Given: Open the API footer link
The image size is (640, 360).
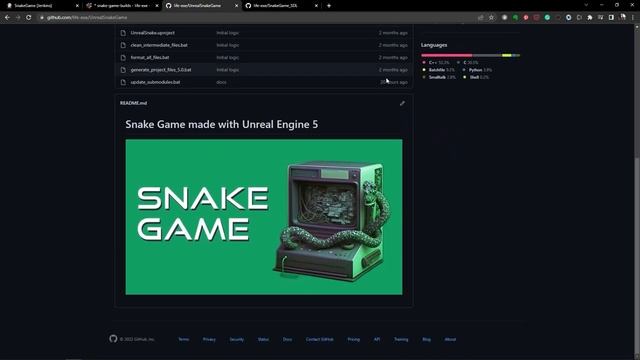Looking at the screenshot, I should [377, 339].
